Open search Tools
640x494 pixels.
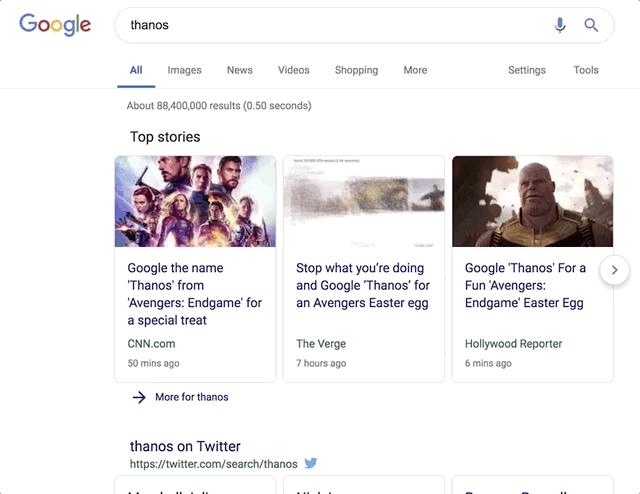click(x=586, y=70)
